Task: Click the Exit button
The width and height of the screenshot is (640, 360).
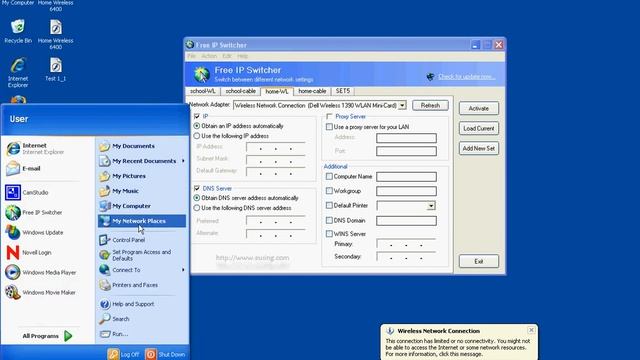Action: coord(478,261)
